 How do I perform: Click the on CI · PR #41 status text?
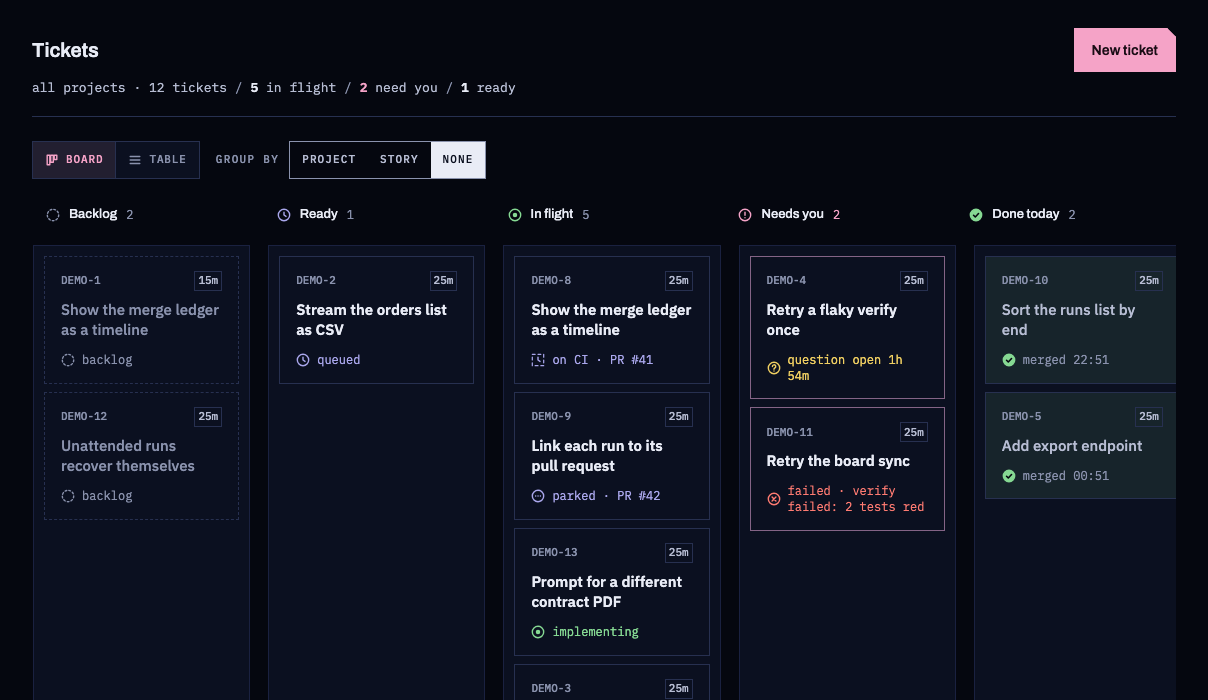pos(602,360)
